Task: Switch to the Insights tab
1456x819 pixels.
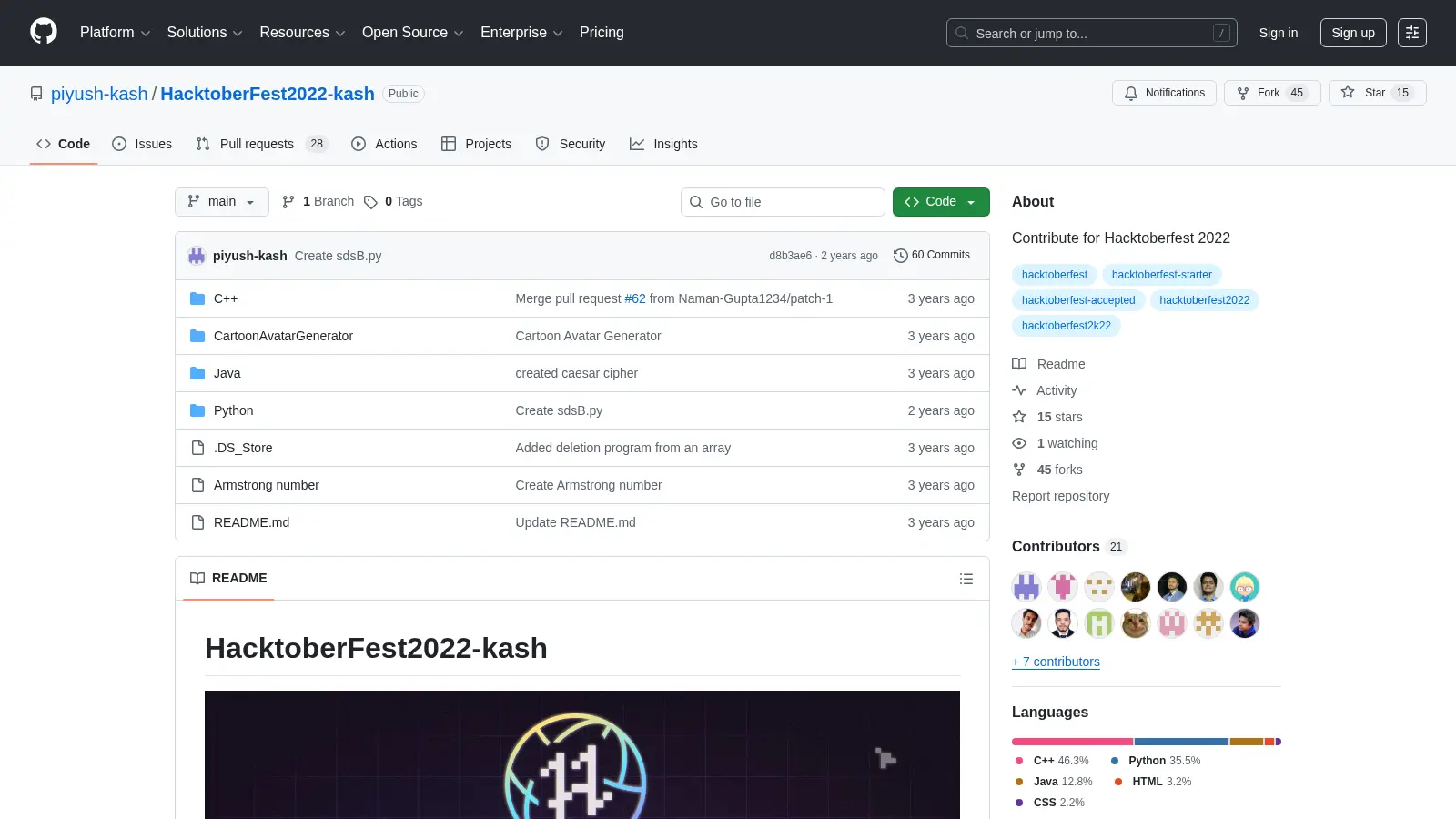Action: click(x=663, y=144)
